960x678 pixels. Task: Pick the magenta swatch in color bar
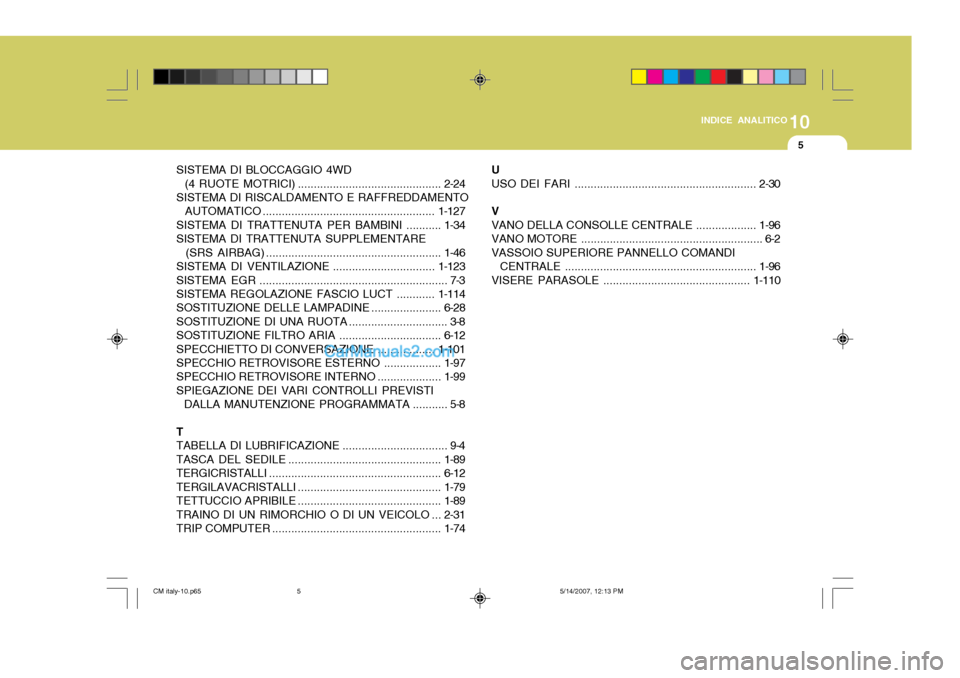655,77
